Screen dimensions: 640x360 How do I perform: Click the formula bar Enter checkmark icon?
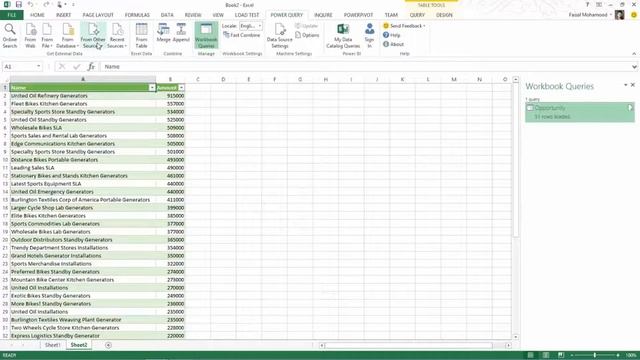(x=77, y=66)
